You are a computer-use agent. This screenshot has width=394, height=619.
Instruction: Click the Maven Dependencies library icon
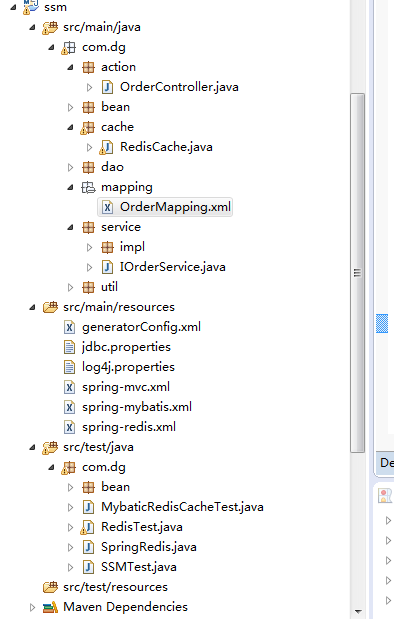click(50, 607)
